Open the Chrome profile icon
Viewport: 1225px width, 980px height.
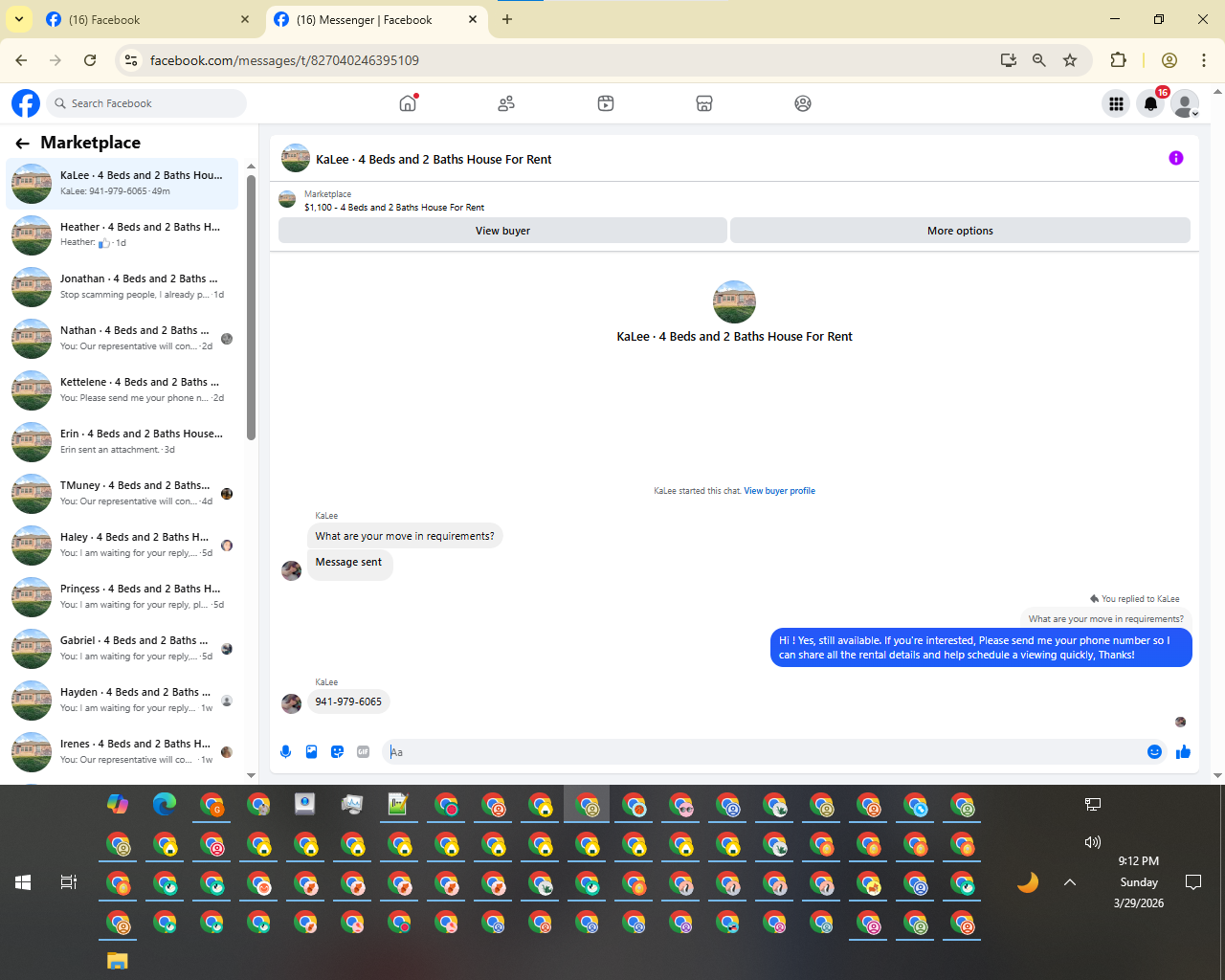tap(1169, 60)
